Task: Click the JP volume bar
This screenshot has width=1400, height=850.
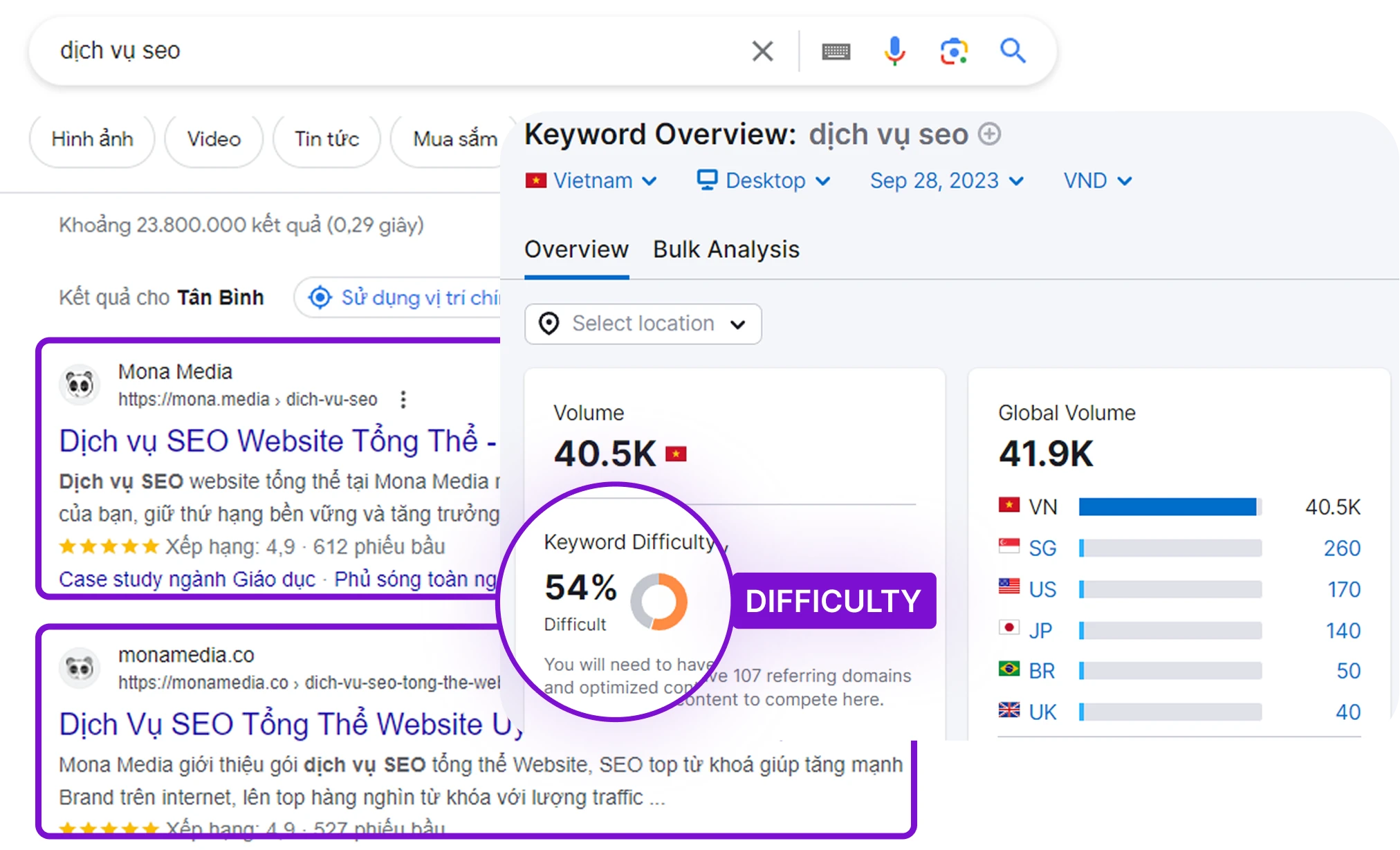Action: (x=1170, y=630)
